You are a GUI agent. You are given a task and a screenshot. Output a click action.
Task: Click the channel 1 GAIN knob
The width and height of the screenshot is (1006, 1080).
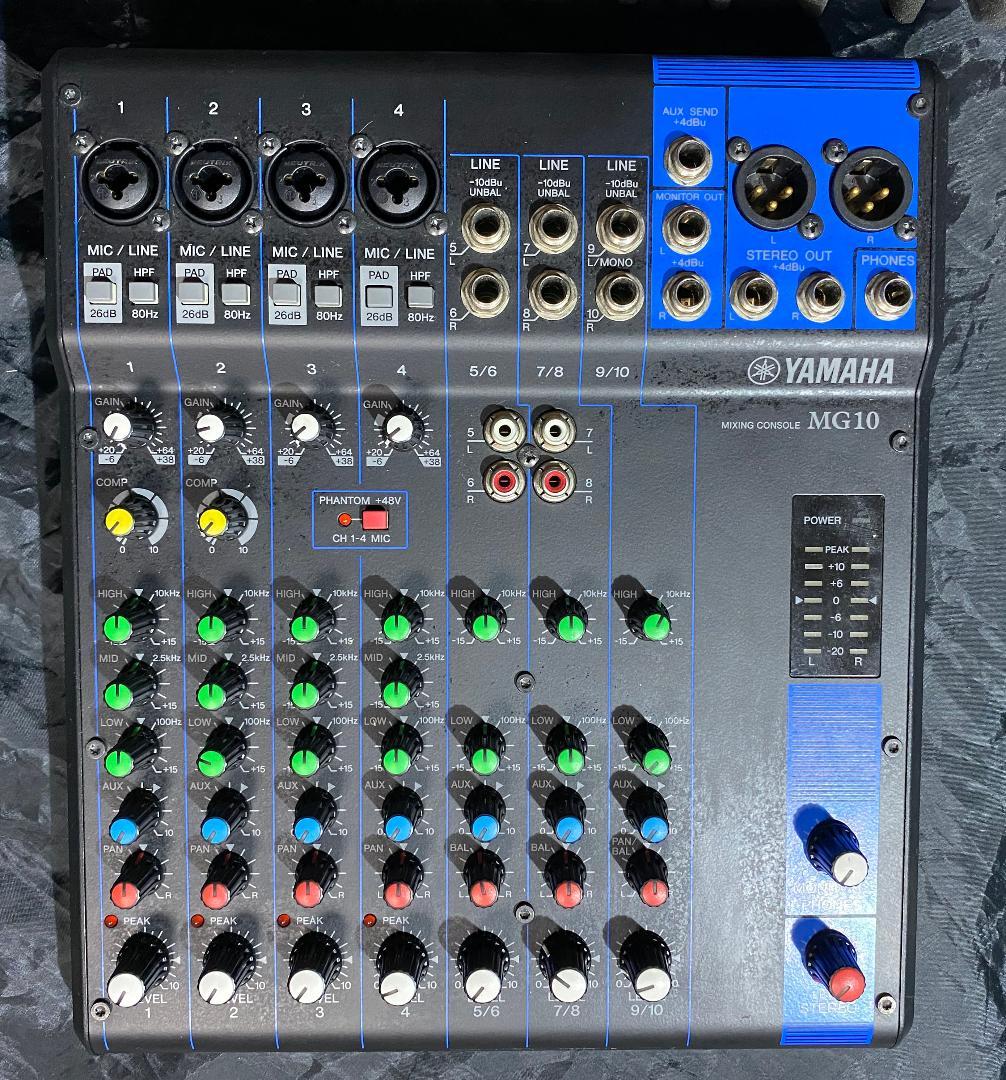[120, 426]
